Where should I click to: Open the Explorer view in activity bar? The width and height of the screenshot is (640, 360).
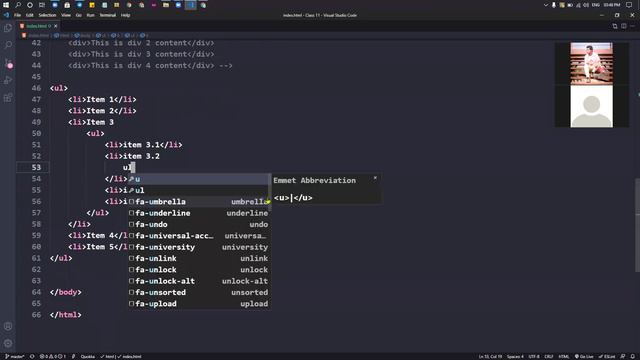coord(8,28)
